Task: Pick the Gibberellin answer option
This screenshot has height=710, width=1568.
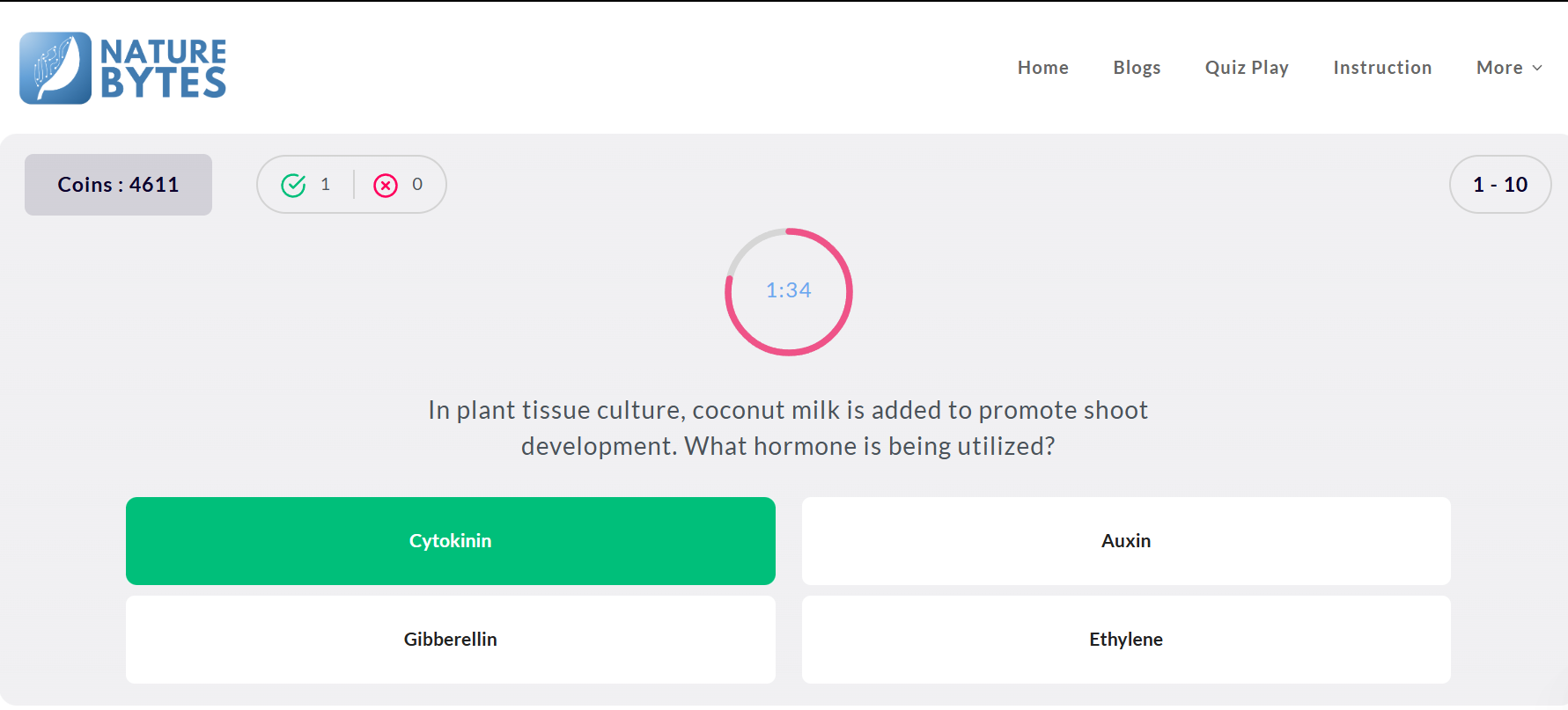Action: 451,640
